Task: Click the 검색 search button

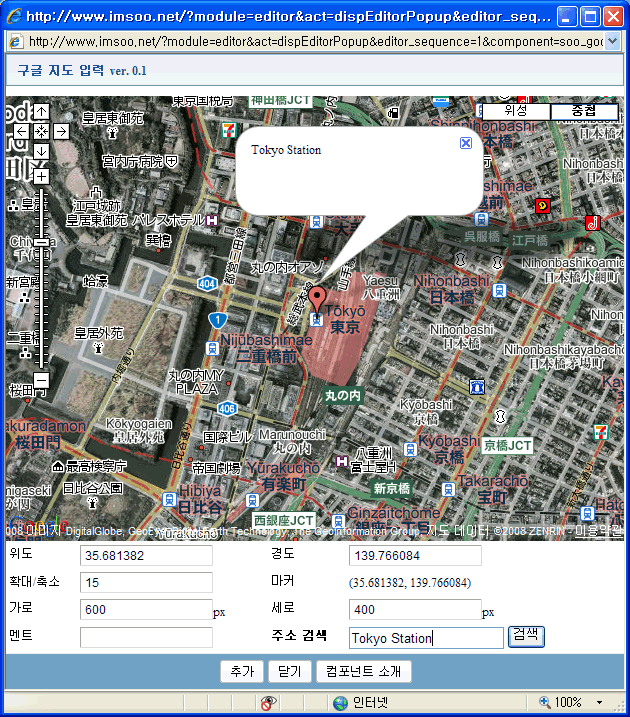Action: tap(526, 637)
